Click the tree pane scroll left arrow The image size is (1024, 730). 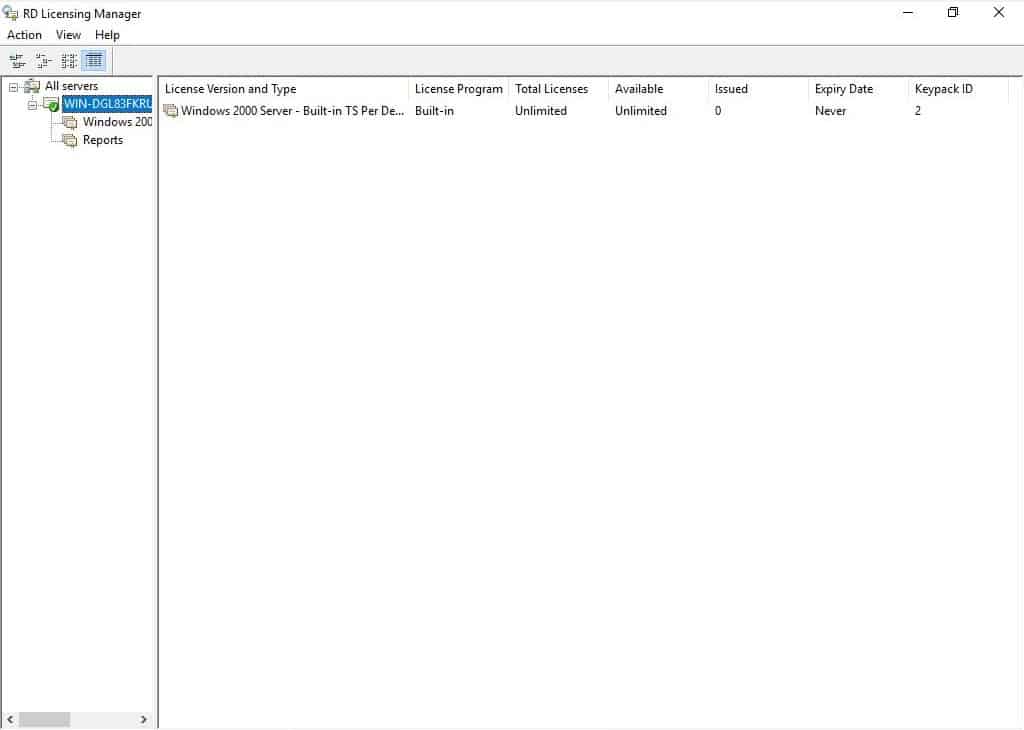(10, 720)
